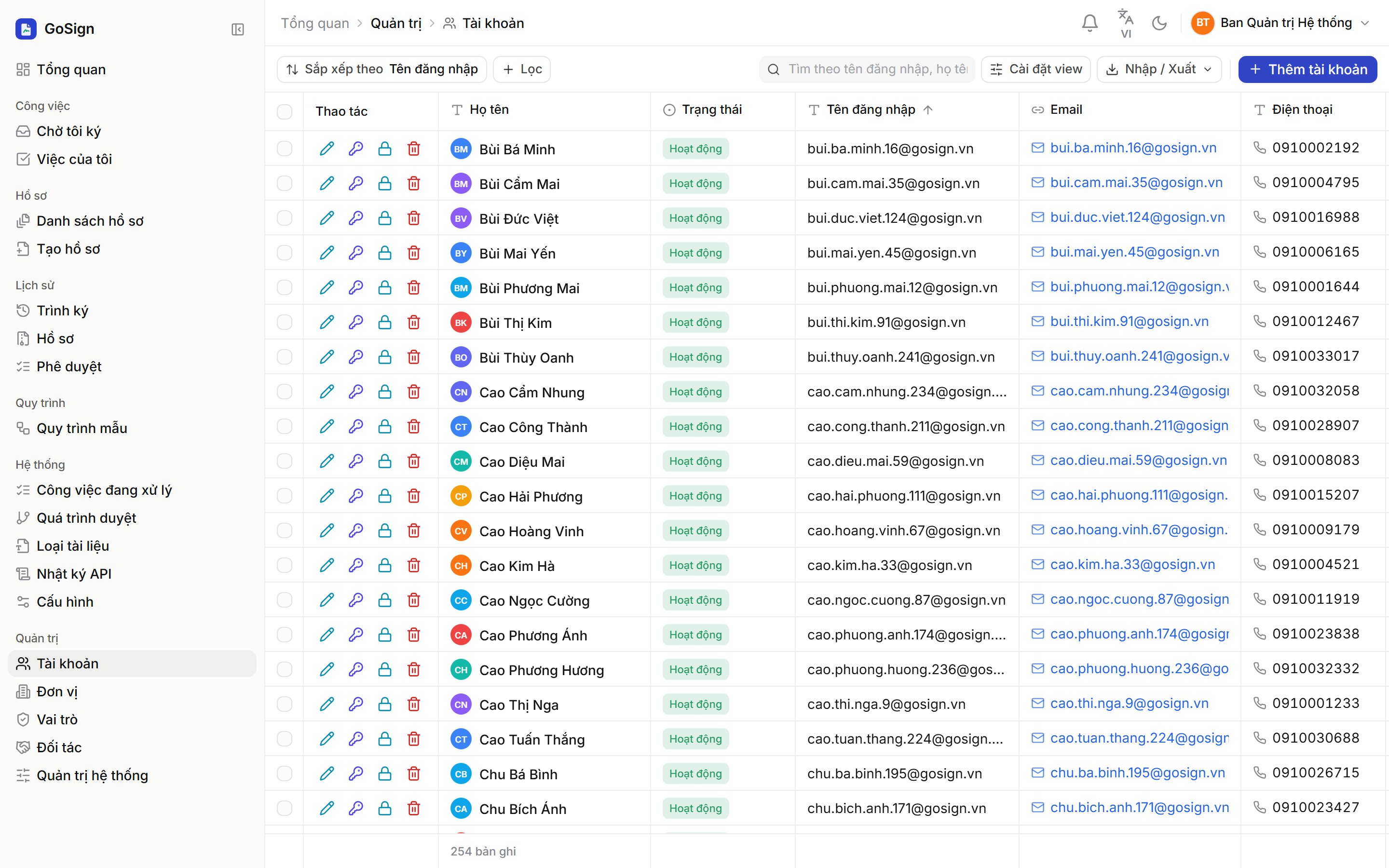Open Cài đặt view options
Viewport: 1389px width, 868px height.
click(x=1036, y=69)
